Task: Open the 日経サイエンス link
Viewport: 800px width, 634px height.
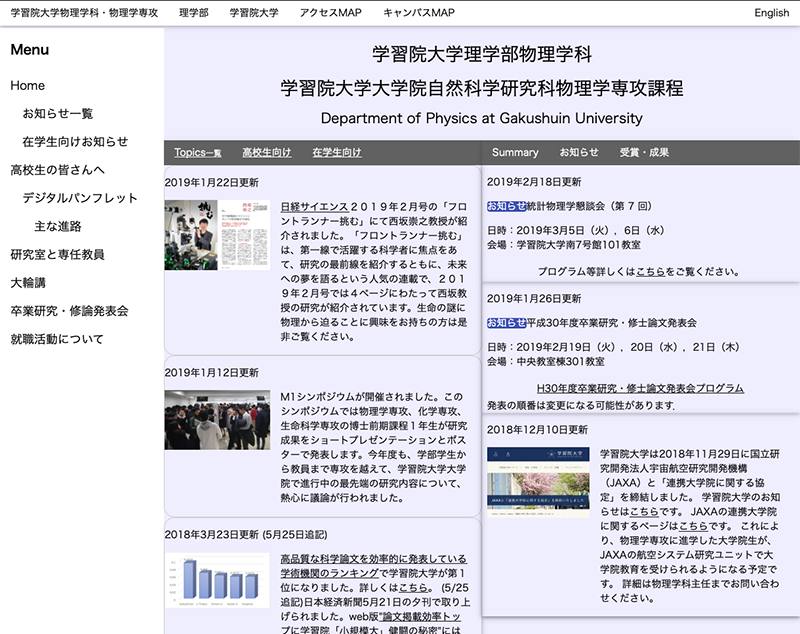Action: click(x=315, y=207)
